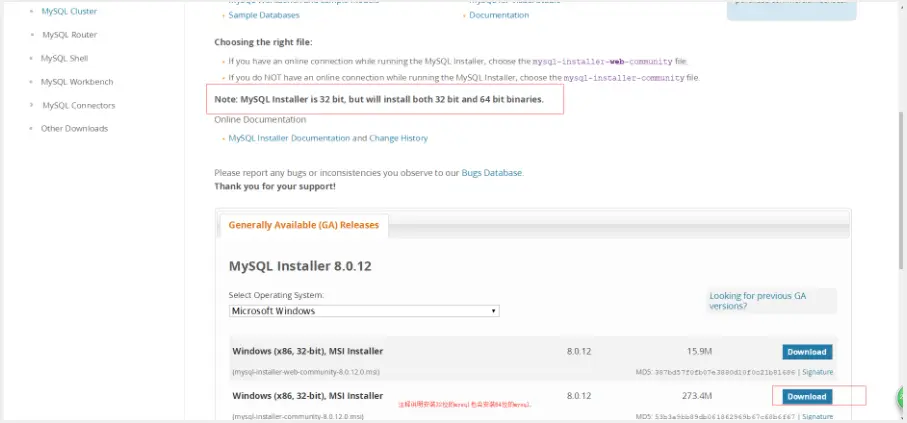Select the mysql-installer-community-8.0.12.0.msi filename

pyautogui.click(x=298, y=417)
